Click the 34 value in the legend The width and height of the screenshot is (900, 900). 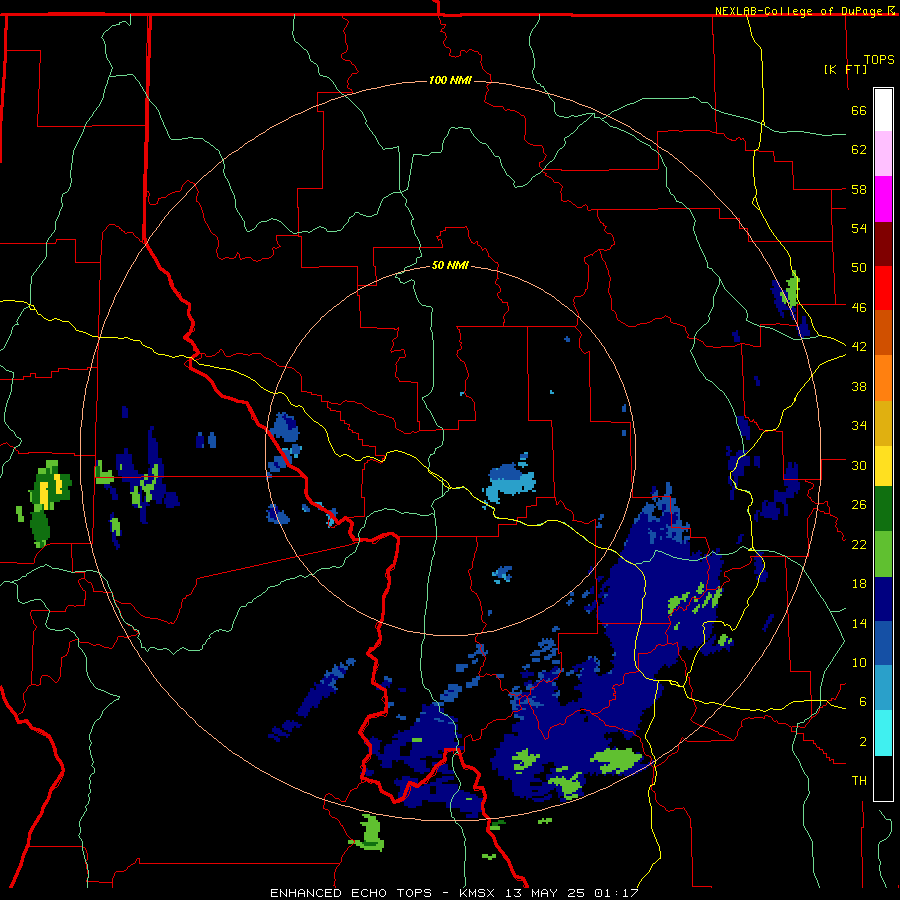[x=859, y=426]
